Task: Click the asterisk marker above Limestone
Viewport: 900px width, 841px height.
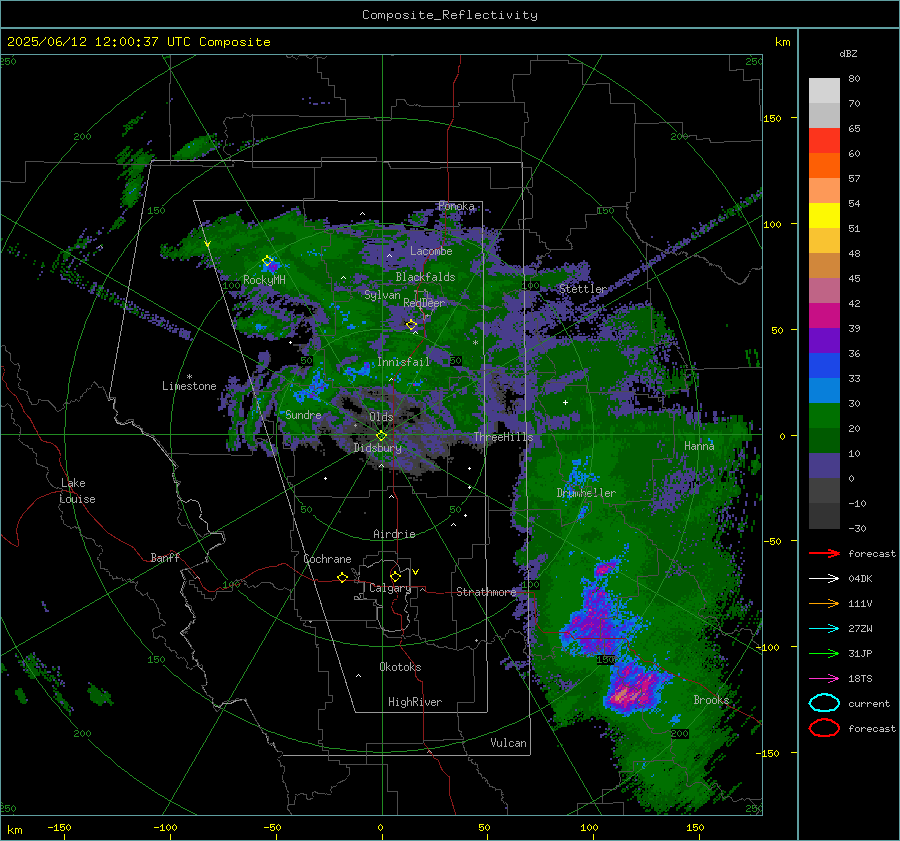Action: click(x=189, y=377)
